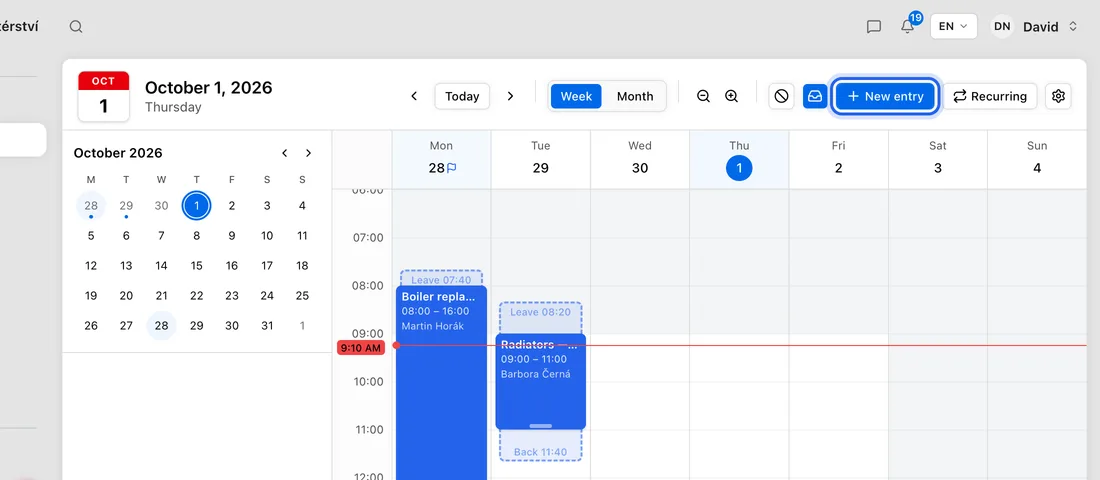1100x480 pixels.
Task: Click the Leave 07:40 travel block
Action: point(441,278)
